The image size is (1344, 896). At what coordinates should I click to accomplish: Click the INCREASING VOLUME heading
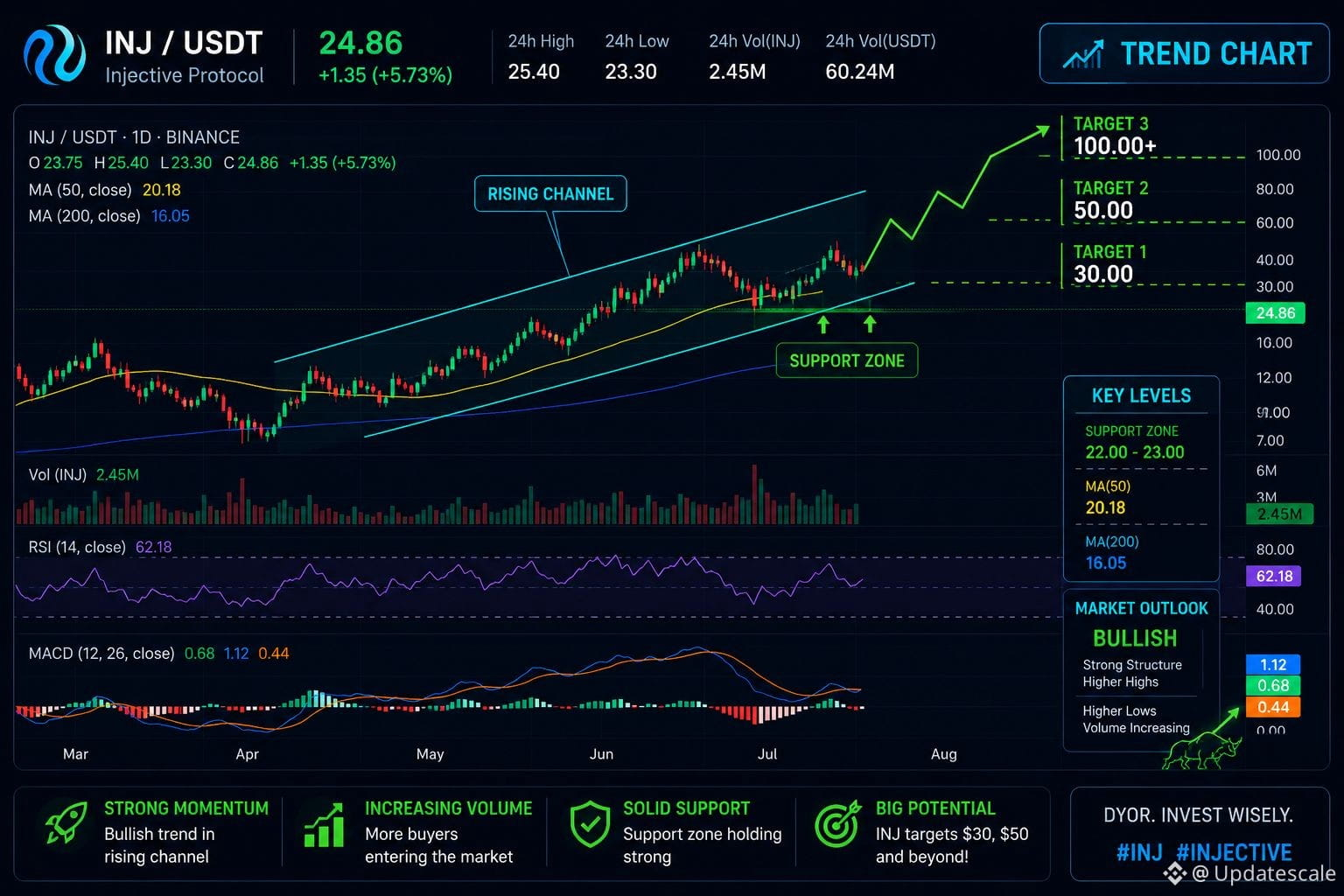[x=448, y=808]
